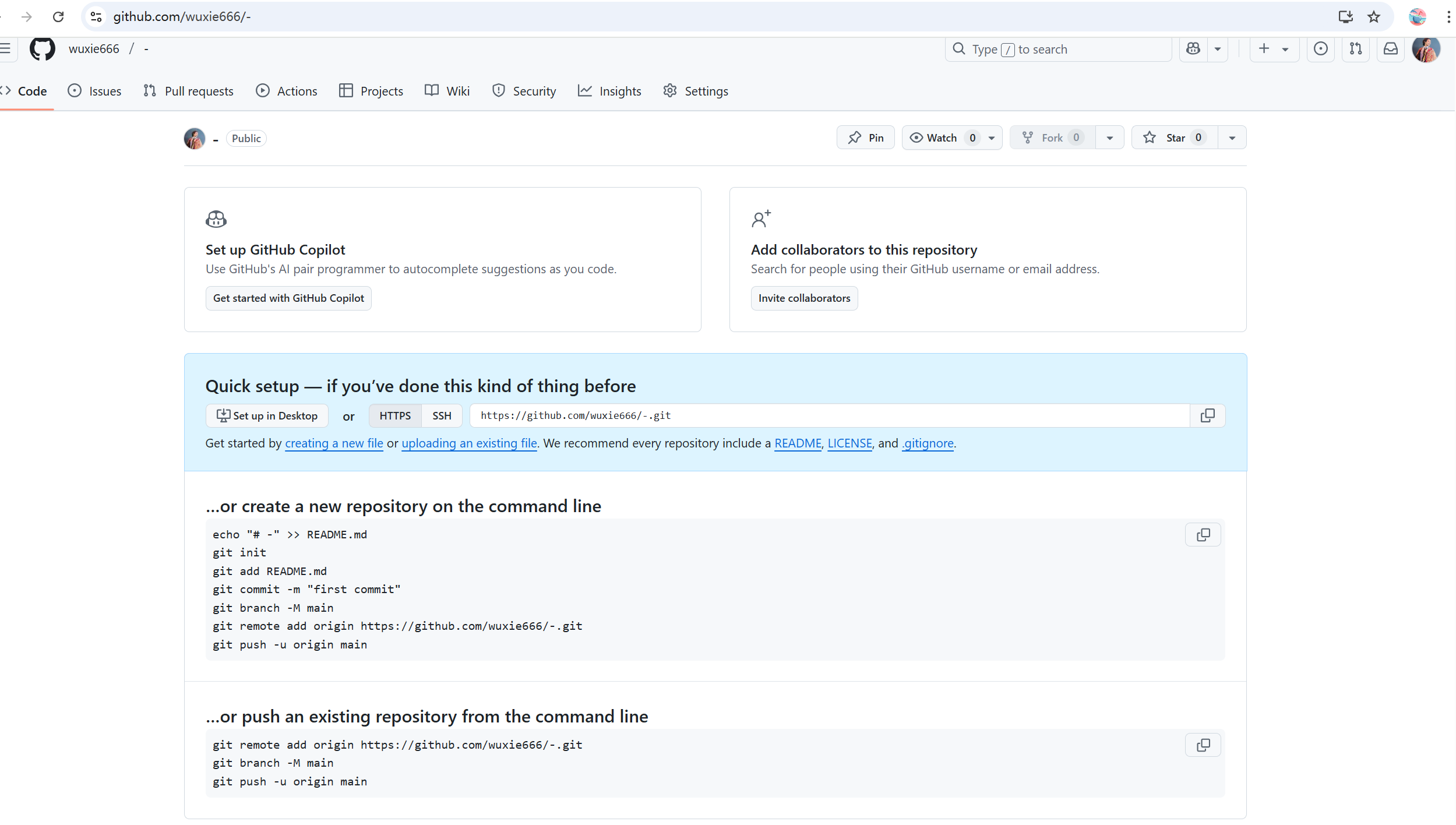Viewport: 1456px width, 825px height.
Task: Click Get started with GitHub Copilot
Action: coord(288,298)
